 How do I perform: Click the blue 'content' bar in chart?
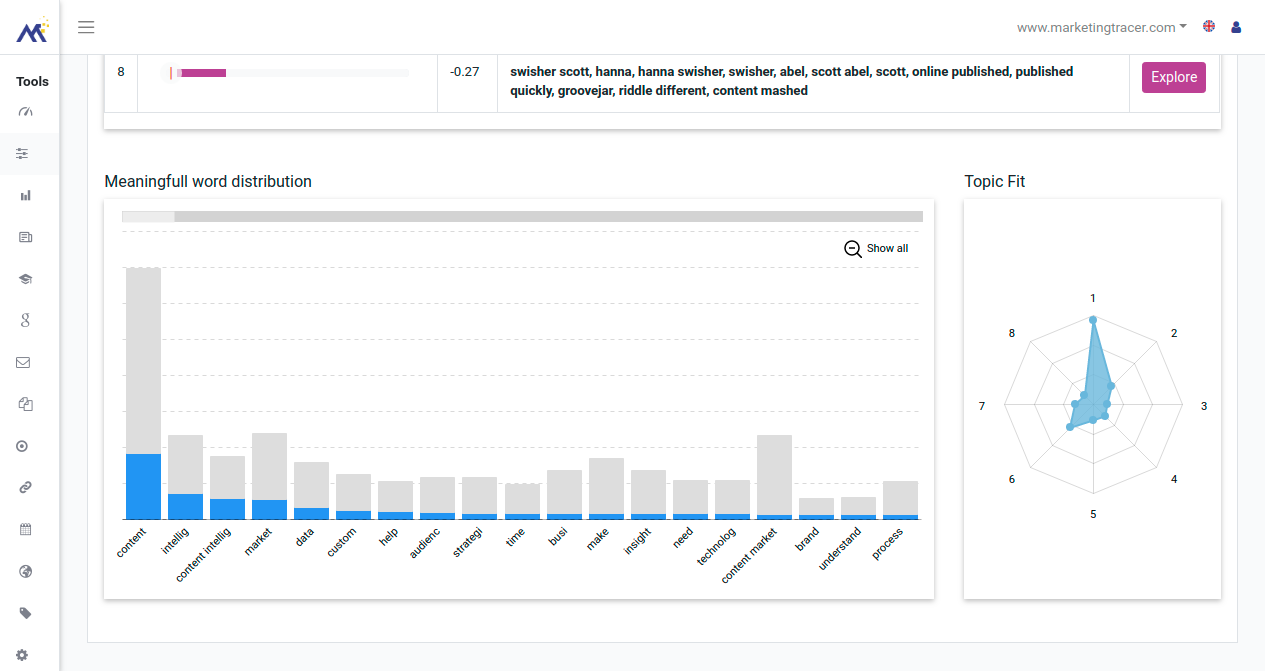click(x=143, y=486)
